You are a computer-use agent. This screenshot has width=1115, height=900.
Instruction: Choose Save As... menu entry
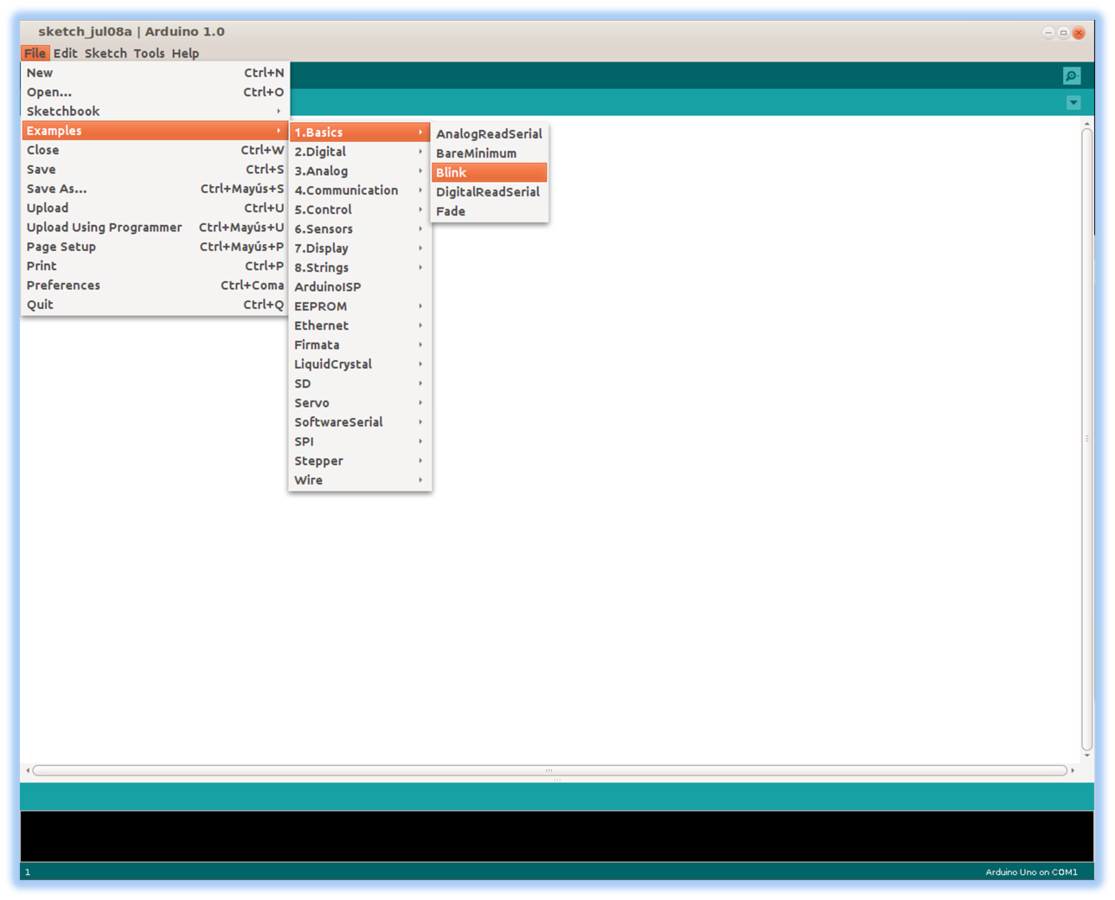click(x=155, y=188)
